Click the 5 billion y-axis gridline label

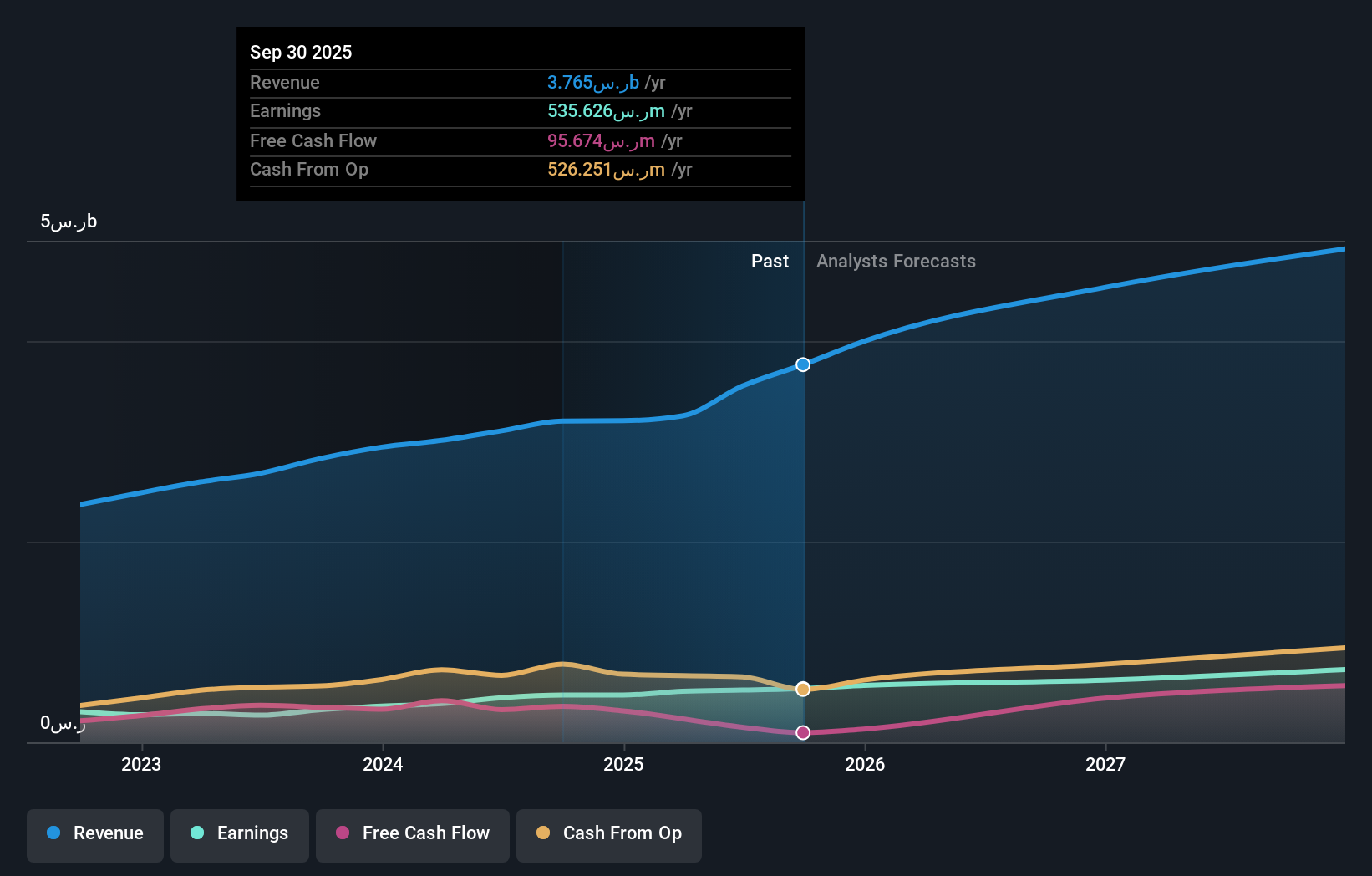[67, 221]
